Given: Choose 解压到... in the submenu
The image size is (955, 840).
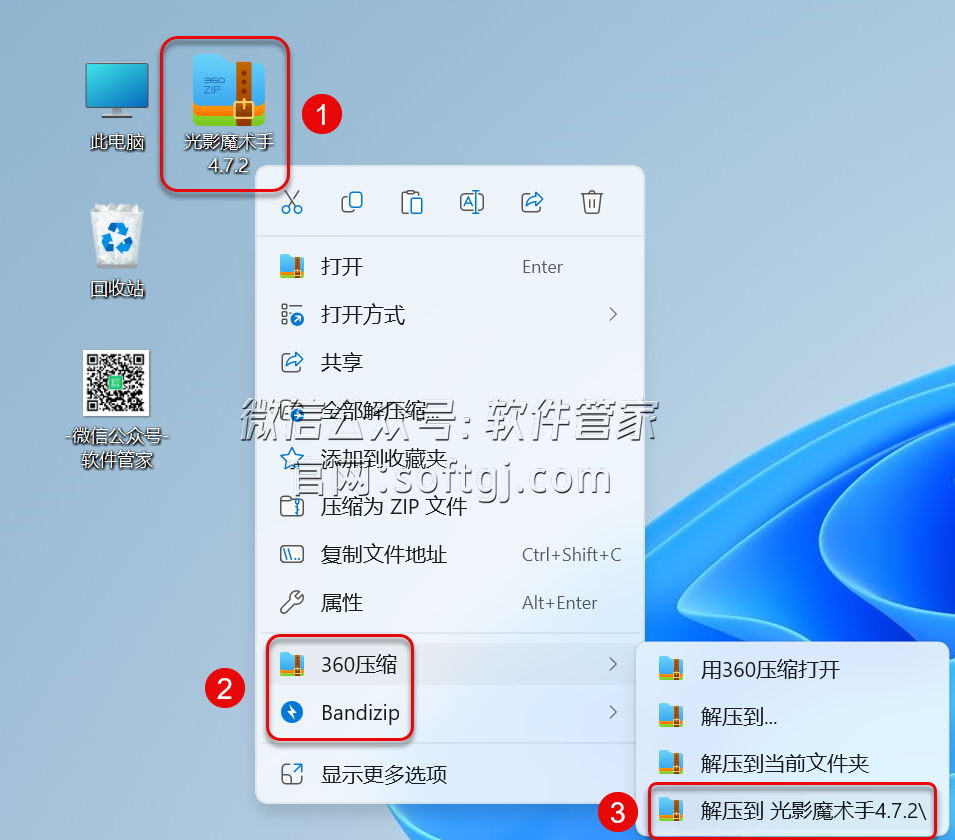Looking at the screenshot, I should [792, 716].
